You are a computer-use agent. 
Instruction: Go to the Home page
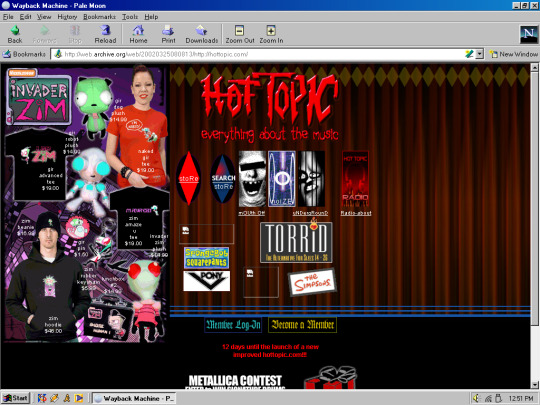pyautogui.click(x=138, y=34)
